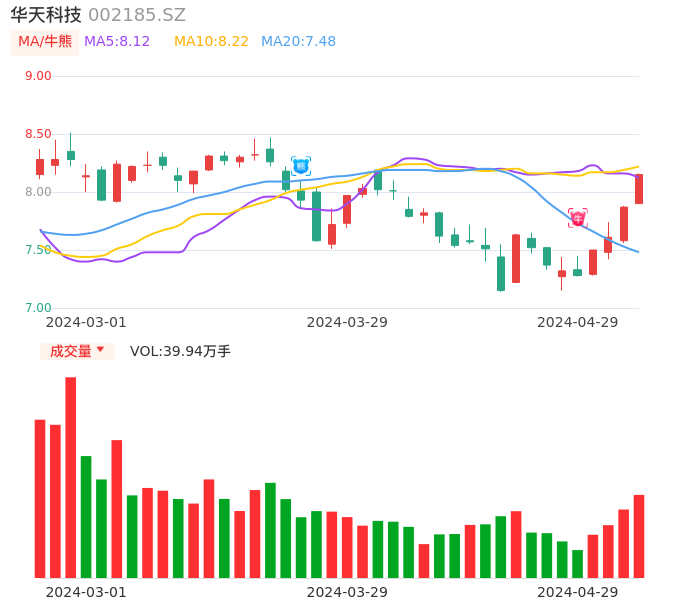This screenshot has width=686, height=606.
Task: Click the 2024-03-01 date label under price chart
Action: pyautogui.click(x=86, y=322)
